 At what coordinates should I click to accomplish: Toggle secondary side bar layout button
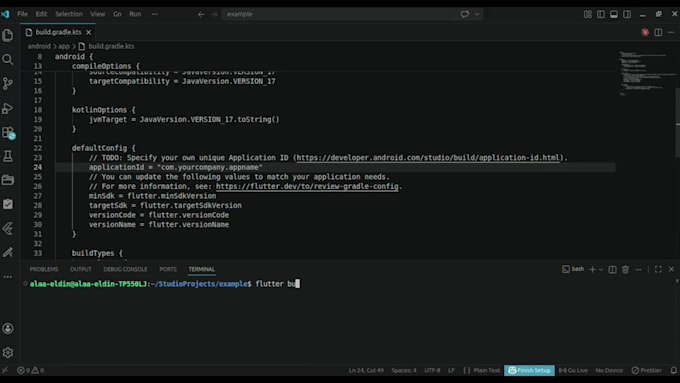[627, 14]
